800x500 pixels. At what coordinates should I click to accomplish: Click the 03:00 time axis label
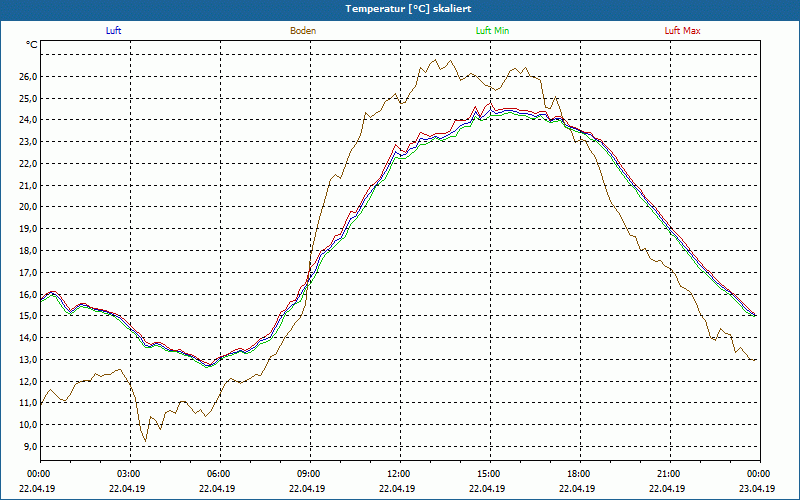point(128,474)
